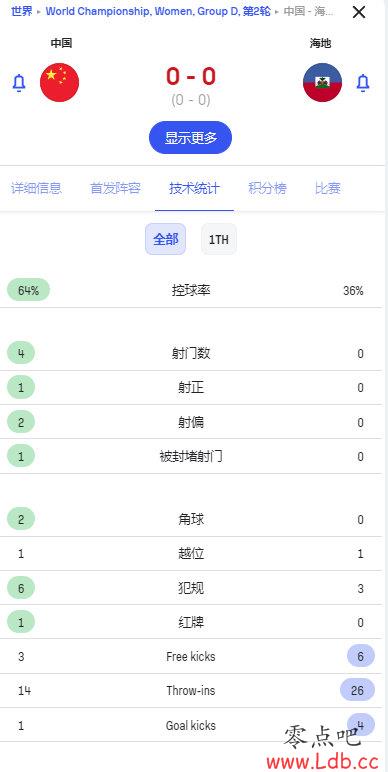The image size is (388, 772).
Task: Click the 海地 team name
Action: point(321,43)
